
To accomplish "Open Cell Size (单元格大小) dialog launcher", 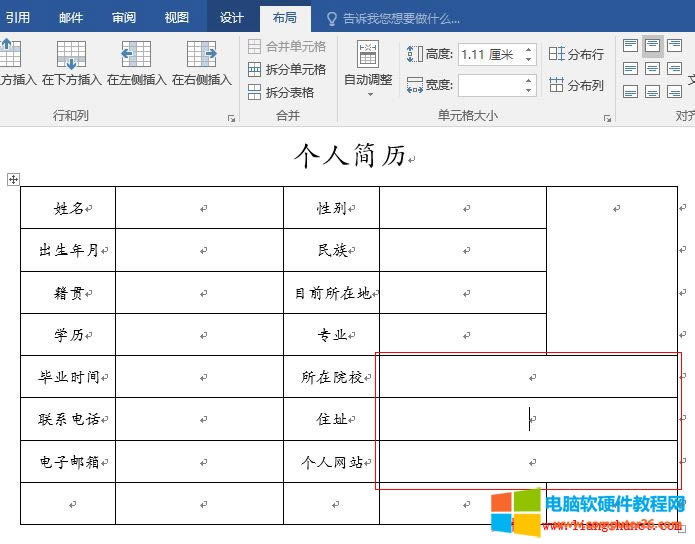I will point(607,118).
